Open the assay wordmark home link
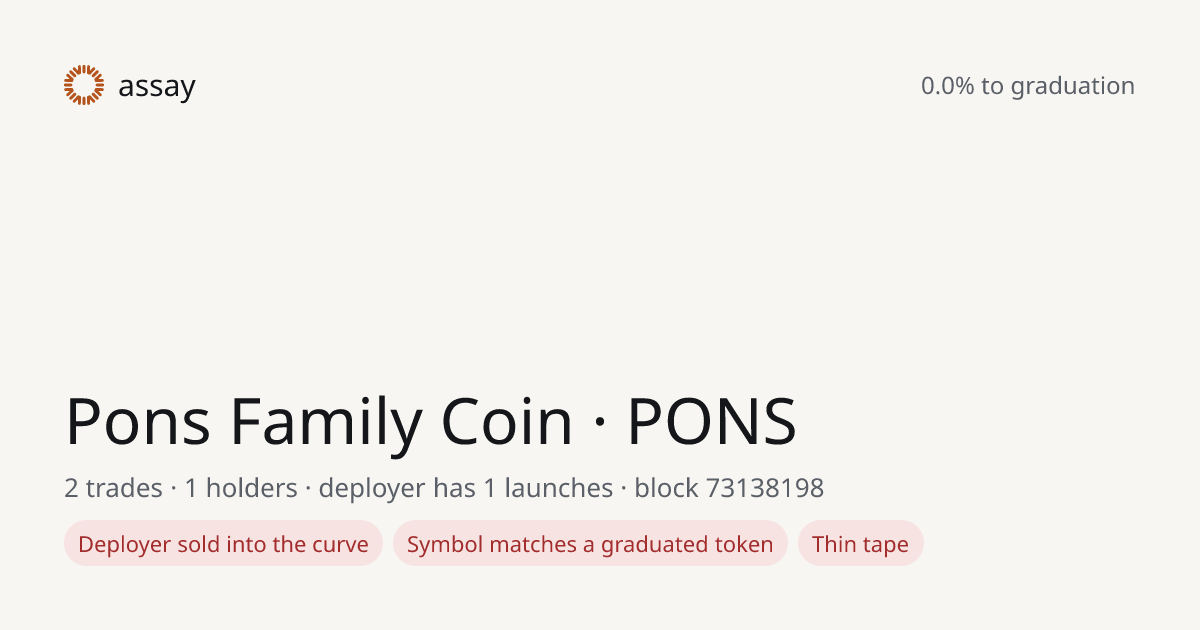 point(157,87)
